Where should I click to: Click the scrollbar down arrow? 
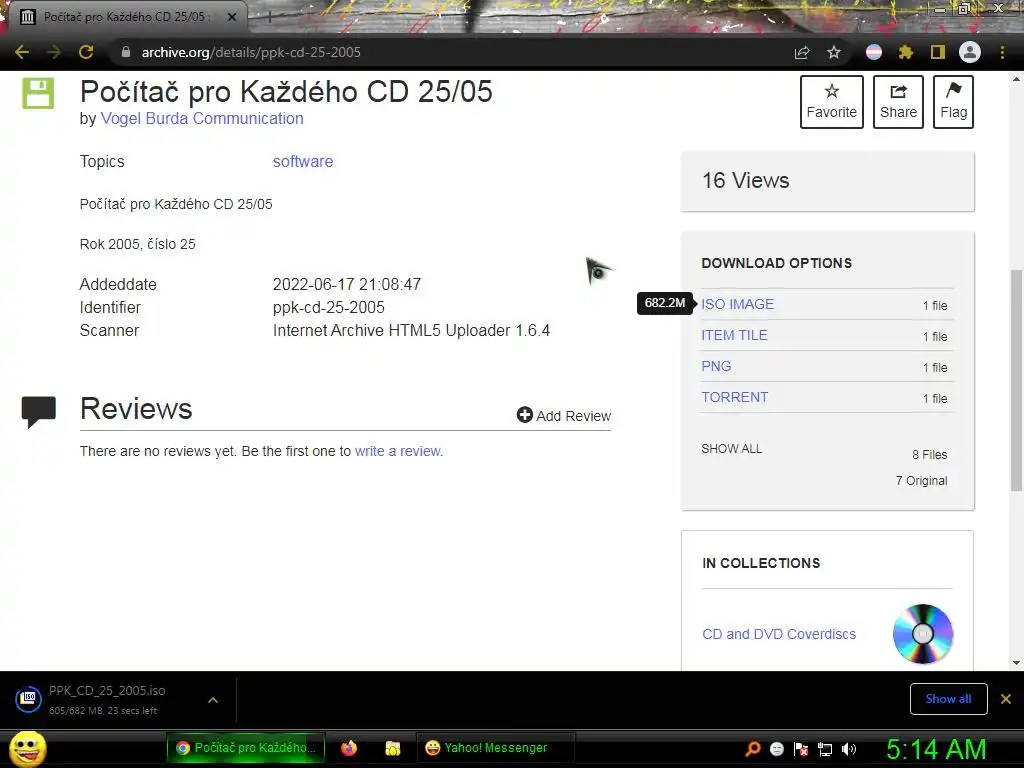tap(1016, 663)
